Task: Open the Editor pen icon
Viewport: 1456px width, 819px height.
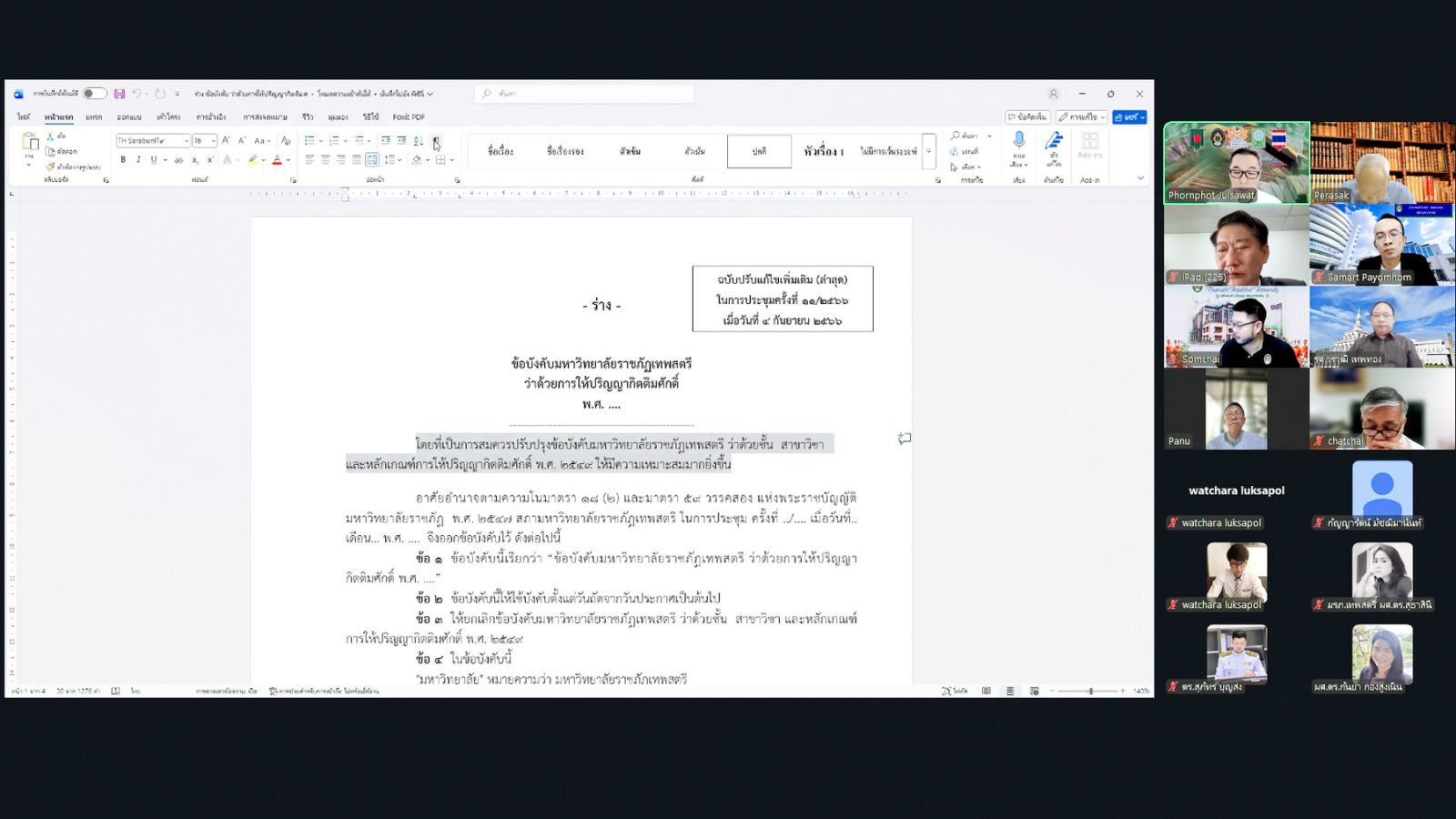Action: (x=1054, y=140)
